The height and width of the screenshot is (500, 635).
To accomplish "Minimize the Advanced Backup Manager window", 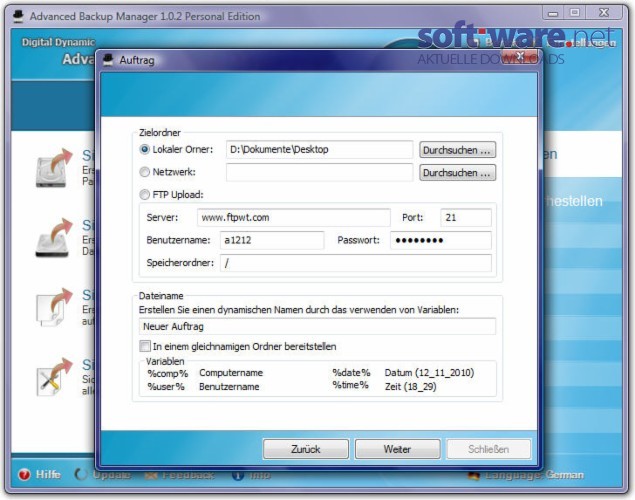I will [x=553, y=13].
